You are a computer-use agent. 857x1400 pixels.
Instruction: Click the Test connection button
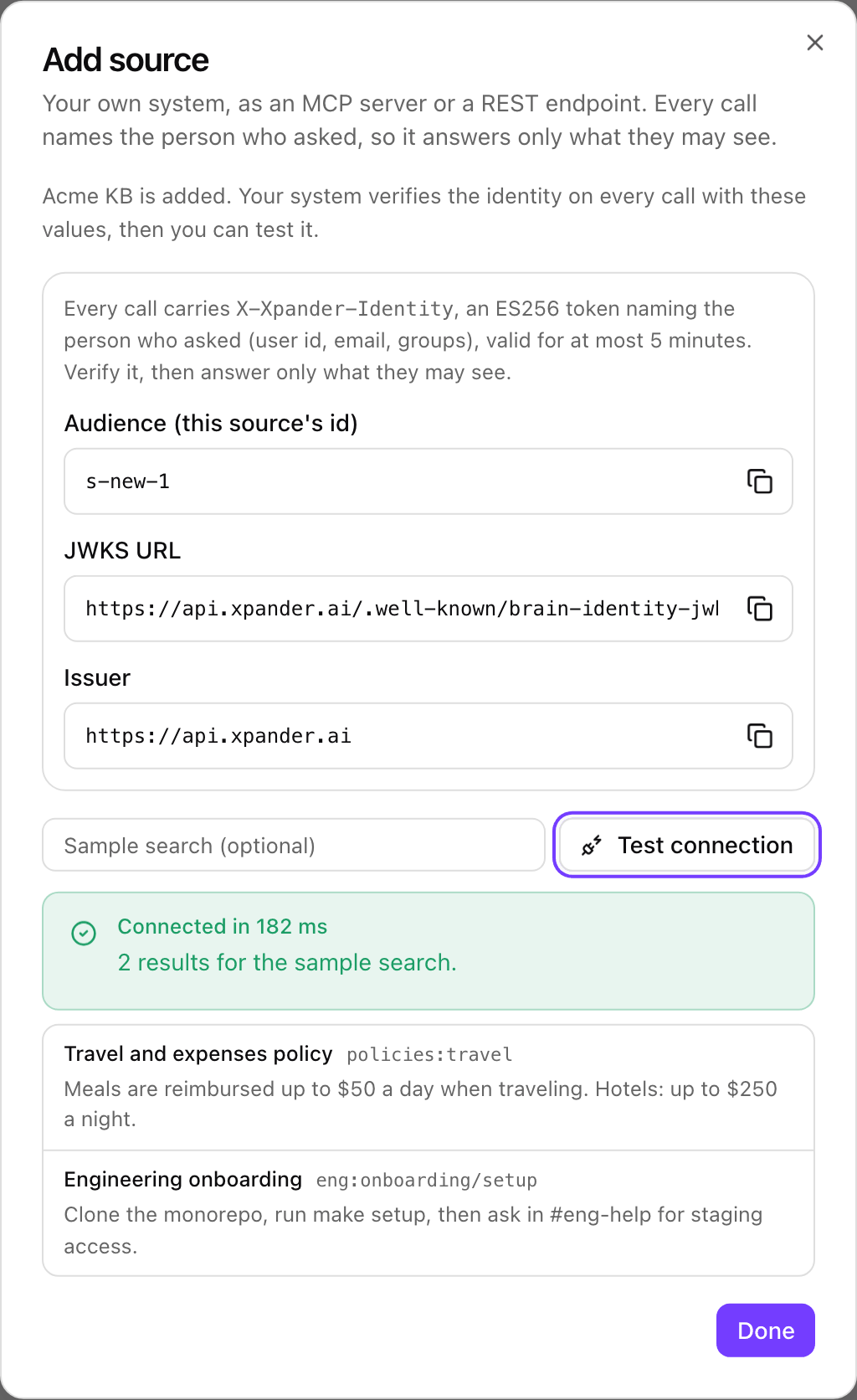coord(687,845)
